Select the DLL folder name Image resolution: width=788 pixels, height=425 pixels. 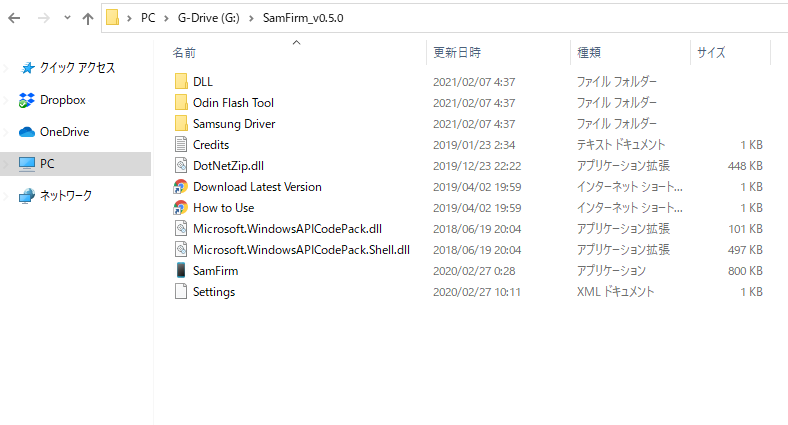pyautogui.click(x=203, y=81)
